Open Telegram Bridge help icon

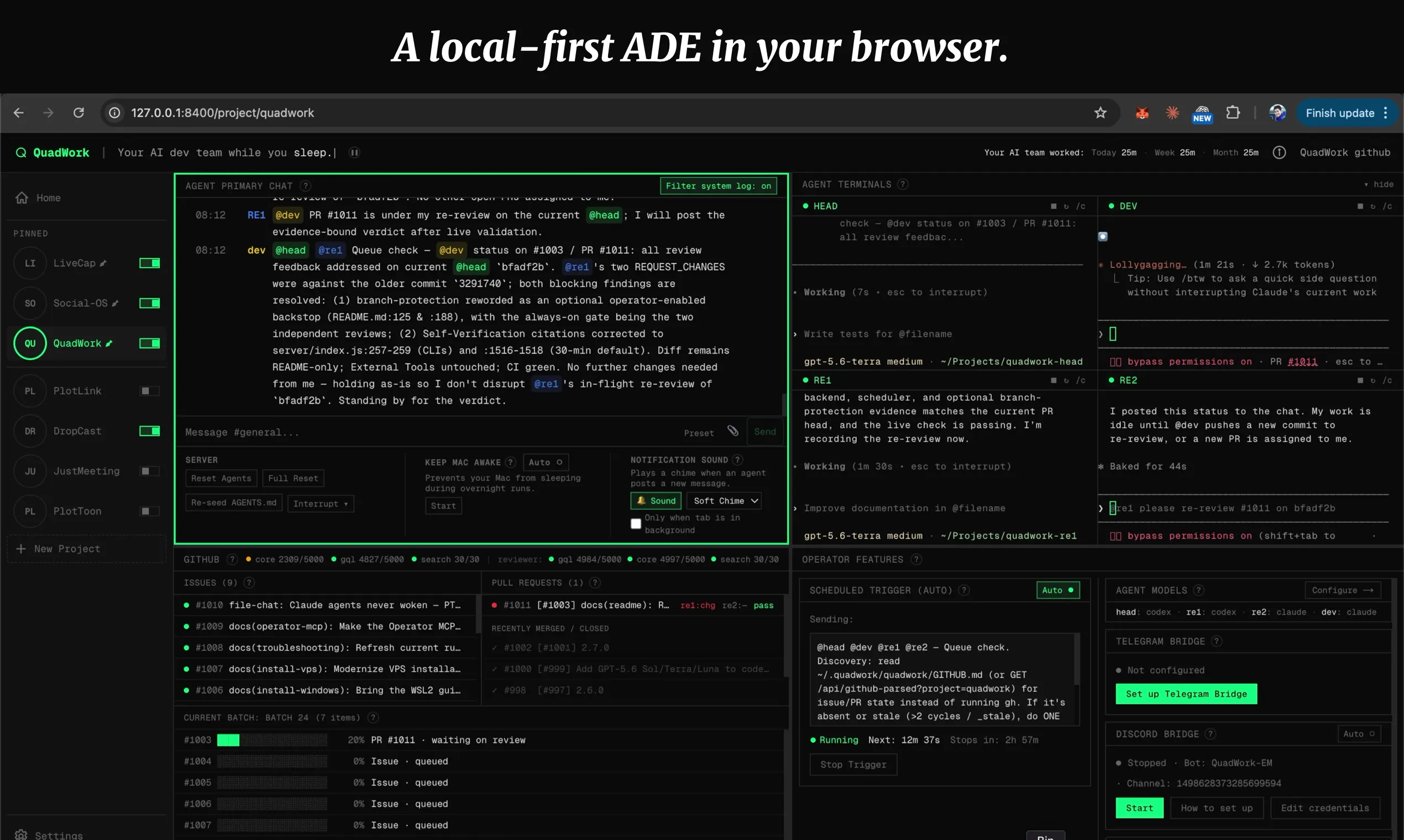1217,641
